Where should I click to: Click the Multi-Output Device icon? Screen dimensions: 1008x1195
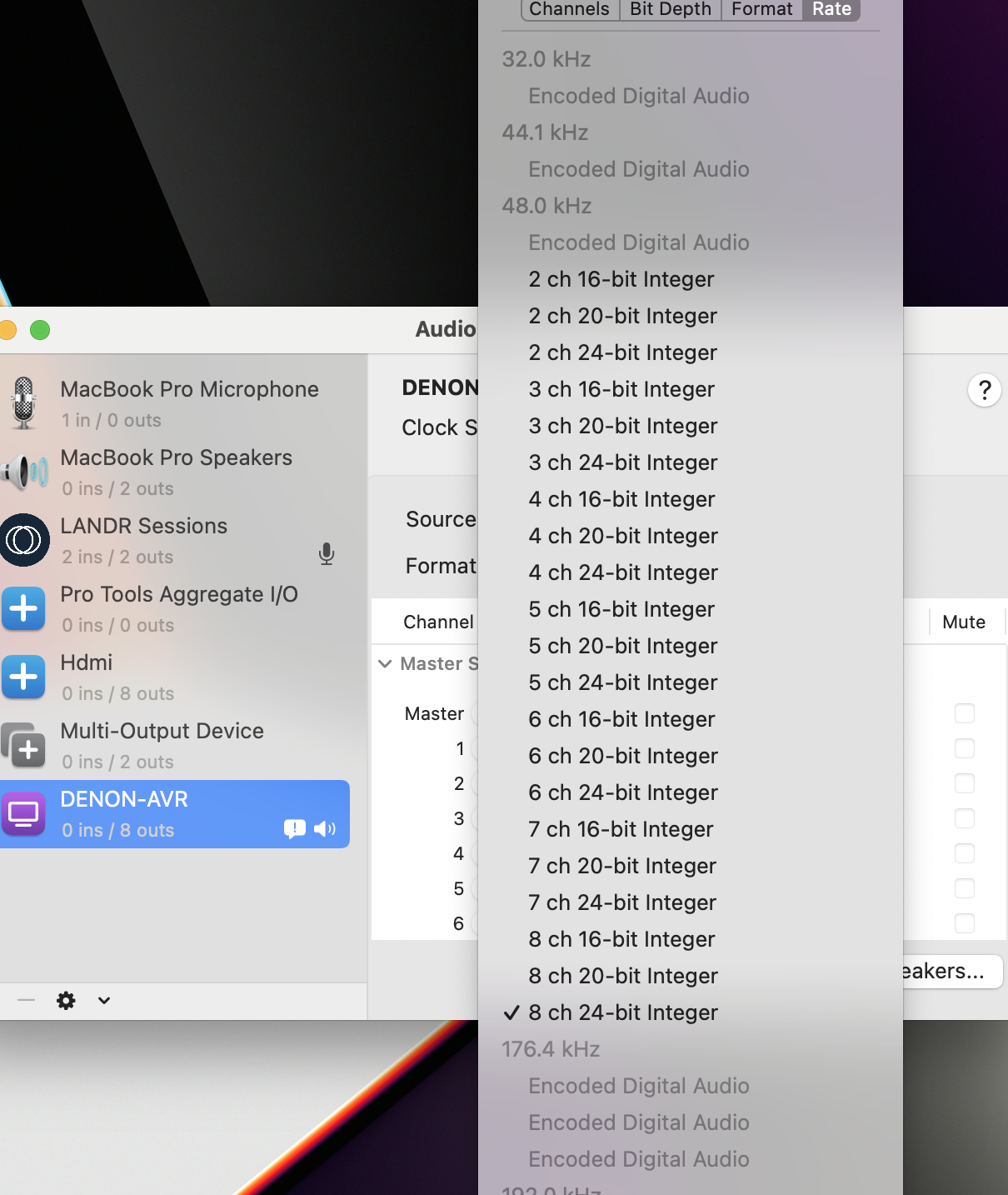(23, 745)
